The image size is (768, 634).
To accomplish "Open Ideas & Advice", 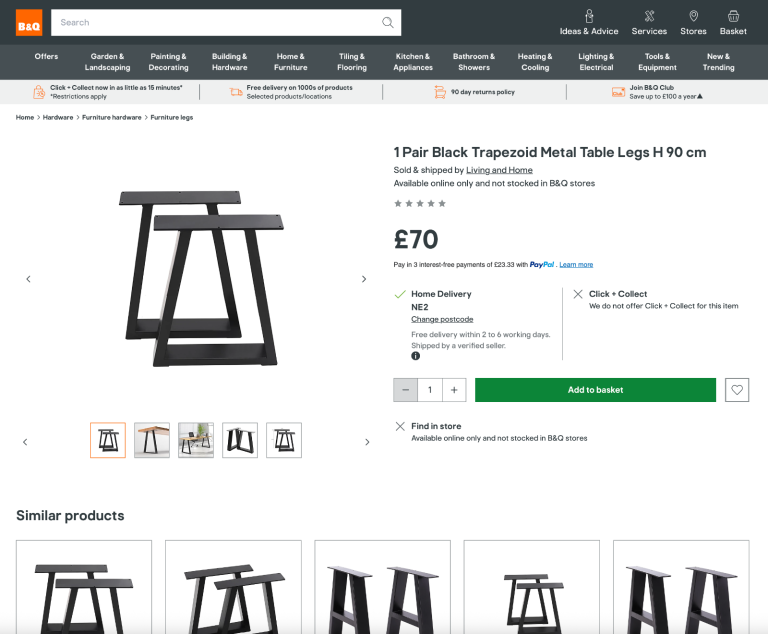I will click(x=589, y=22).
